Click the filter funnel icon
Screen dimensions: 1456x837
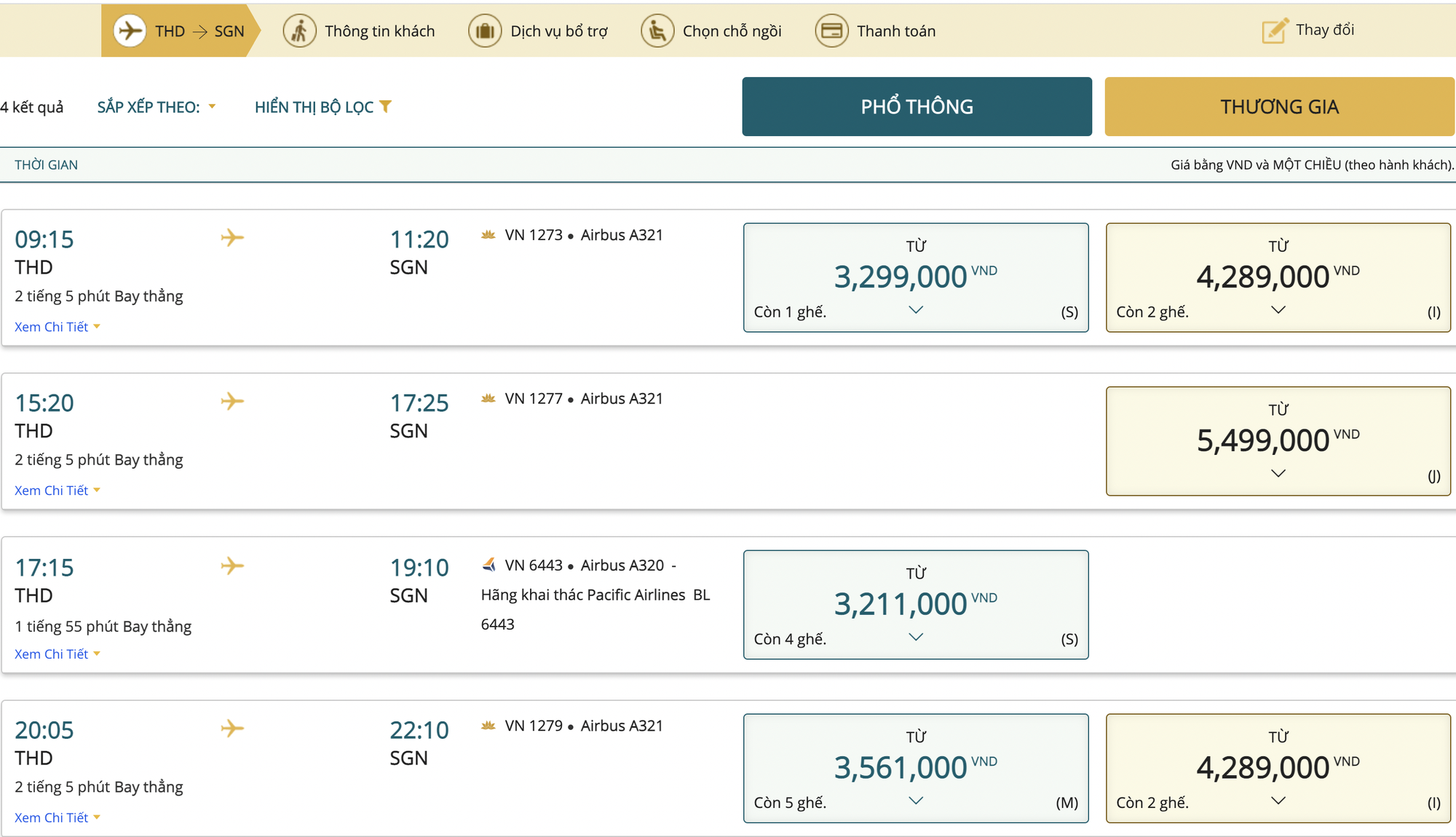coord(386,106)
